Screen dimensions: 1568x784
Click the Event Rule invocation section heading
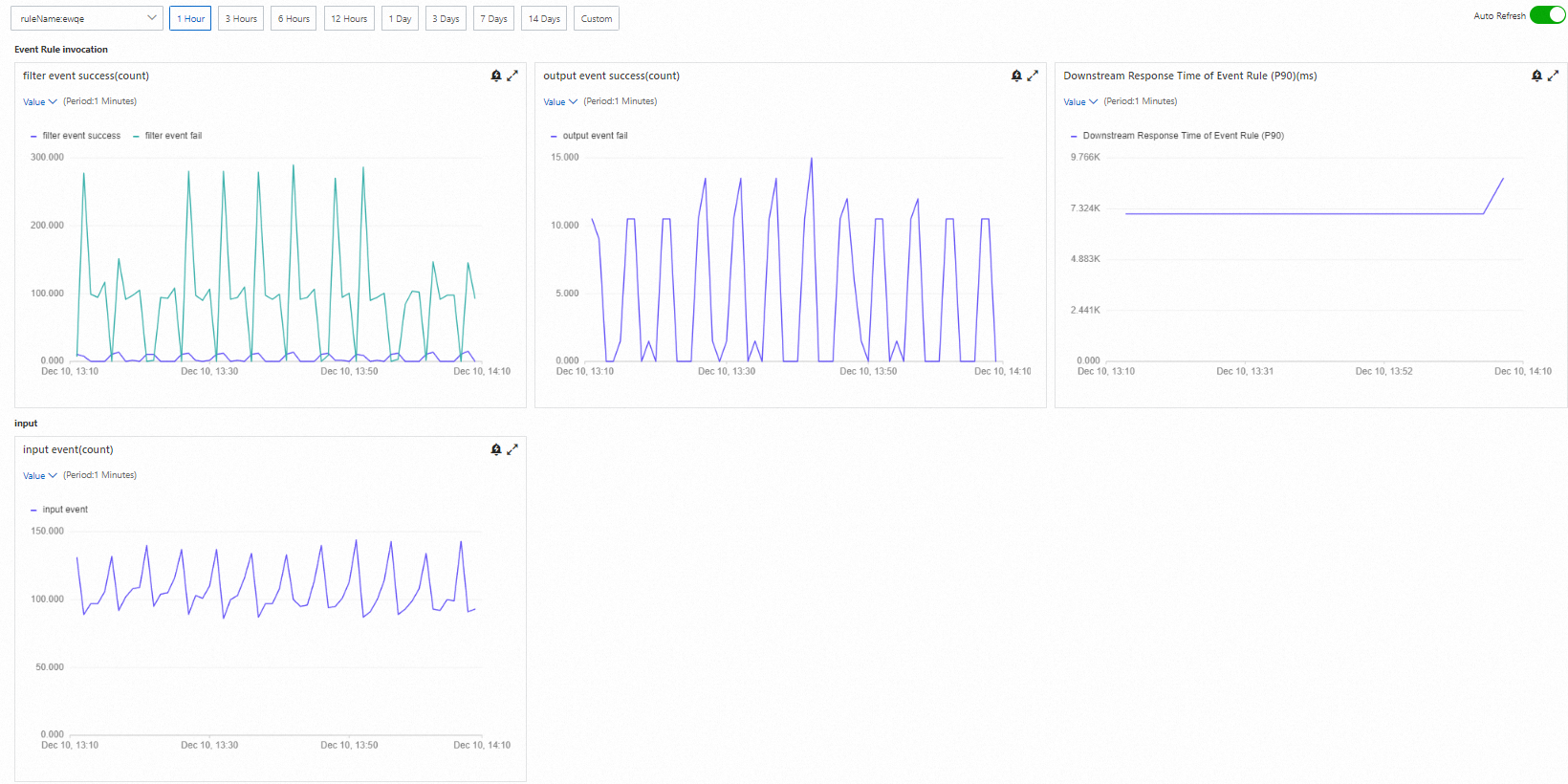(x=61, y=50)
